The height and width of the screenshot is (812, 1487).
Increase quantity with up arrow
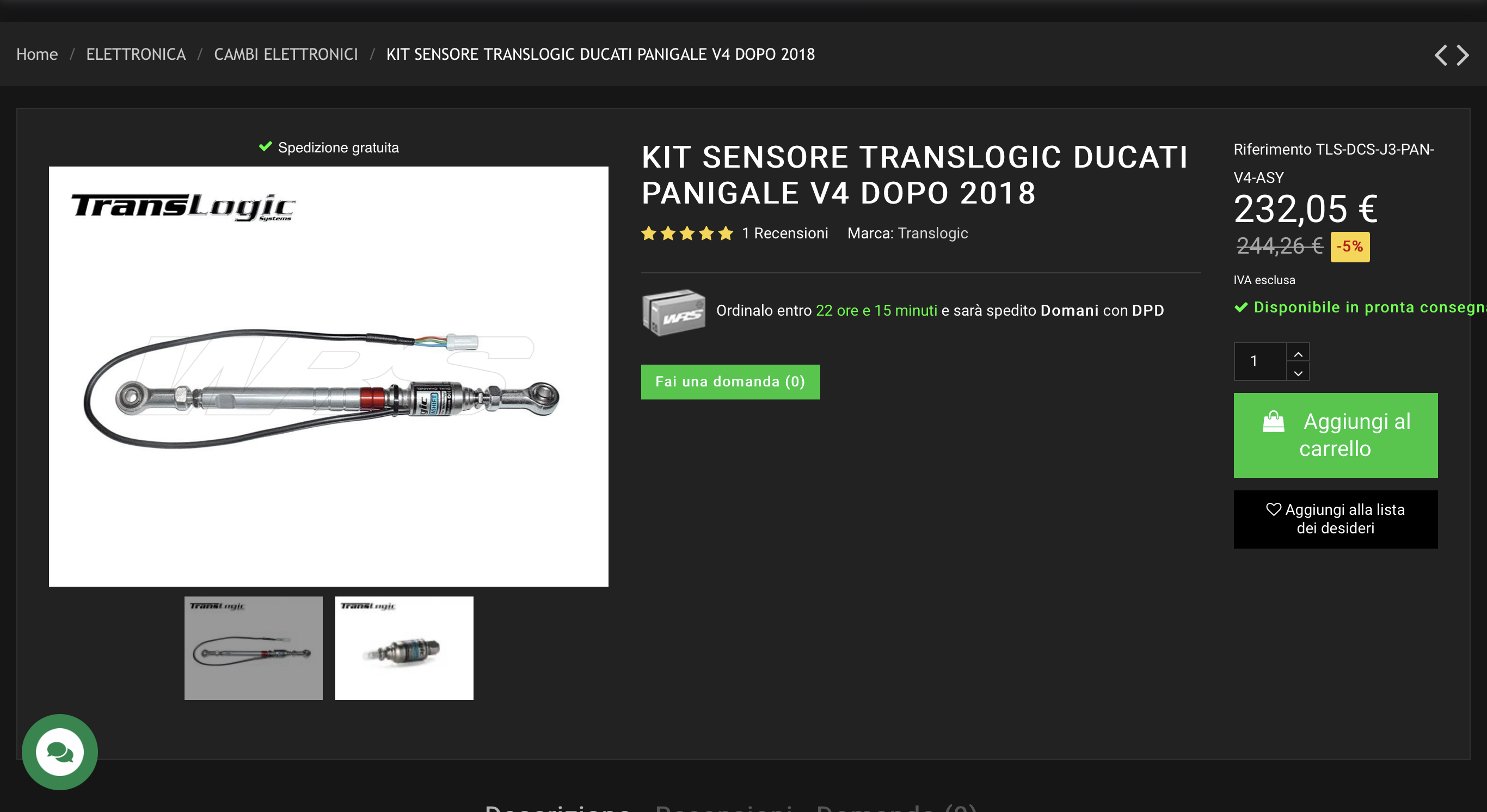click(x=1298, y=353)
